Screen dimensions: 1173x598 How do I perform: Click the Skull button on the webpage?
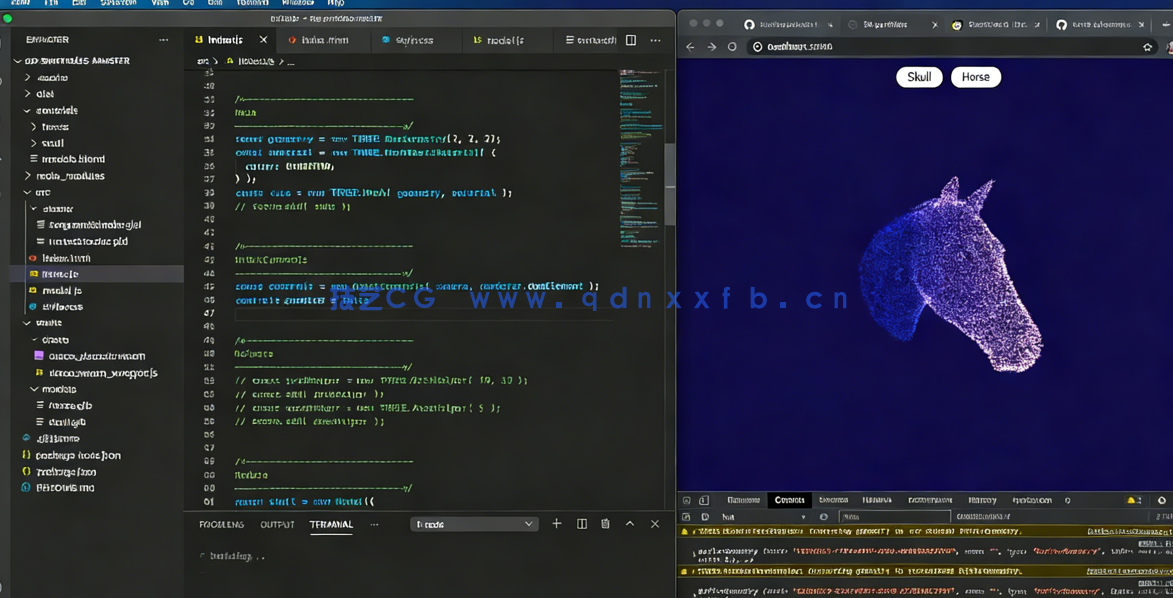point(918,76)
